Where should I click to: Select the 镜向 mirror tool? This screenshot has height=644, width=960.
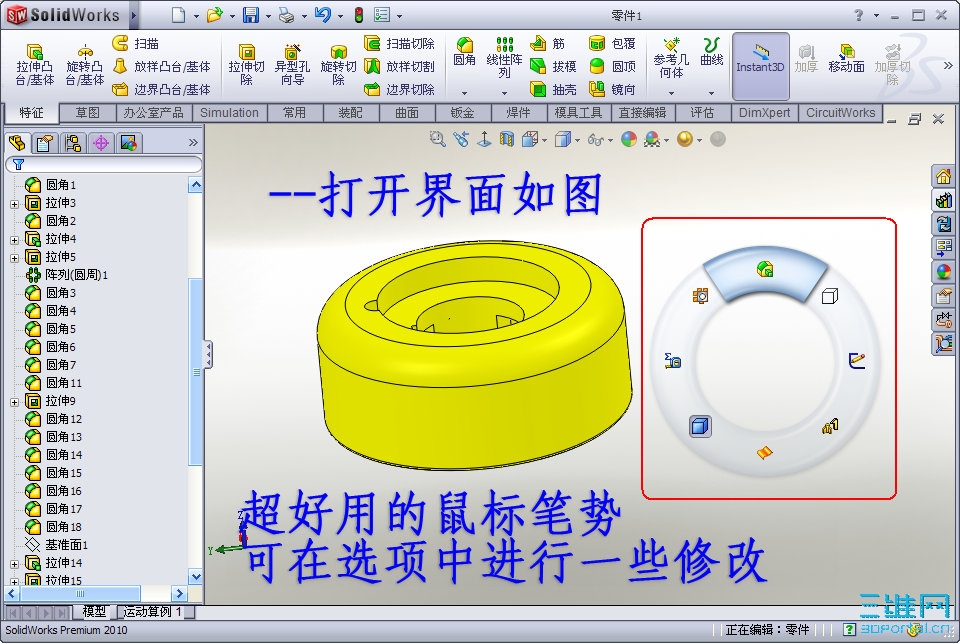612,89
